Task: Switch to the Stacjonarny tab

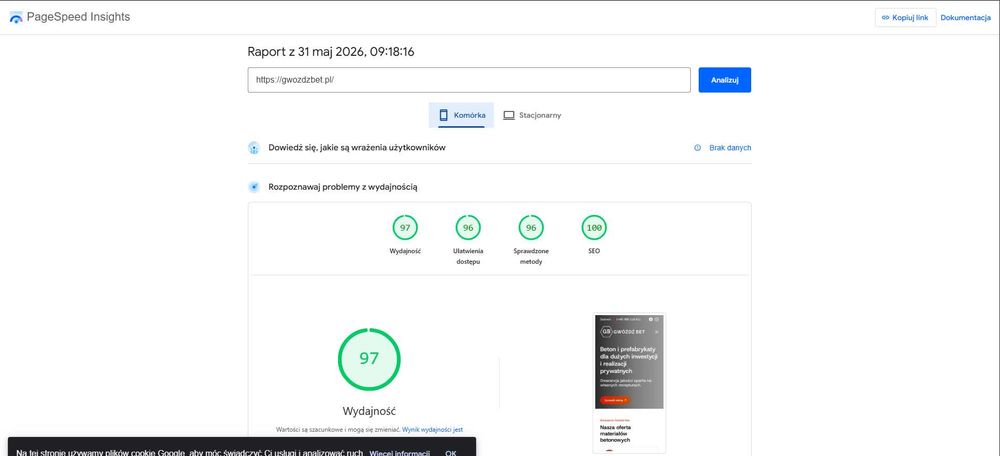Action: point(533,115)
